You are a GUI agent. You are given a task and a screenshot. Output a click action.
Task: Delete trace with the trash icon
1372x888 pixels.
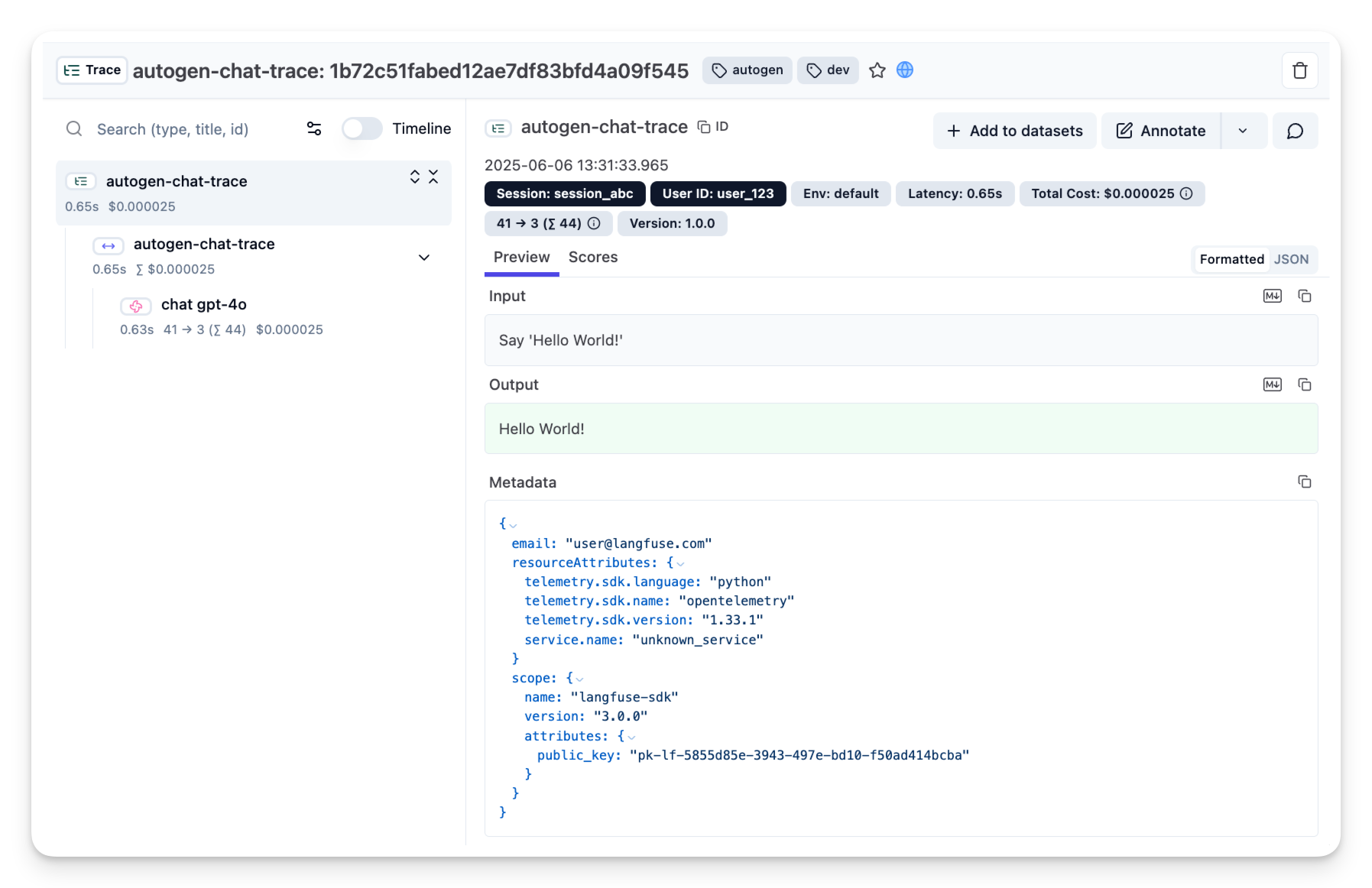1299,71
